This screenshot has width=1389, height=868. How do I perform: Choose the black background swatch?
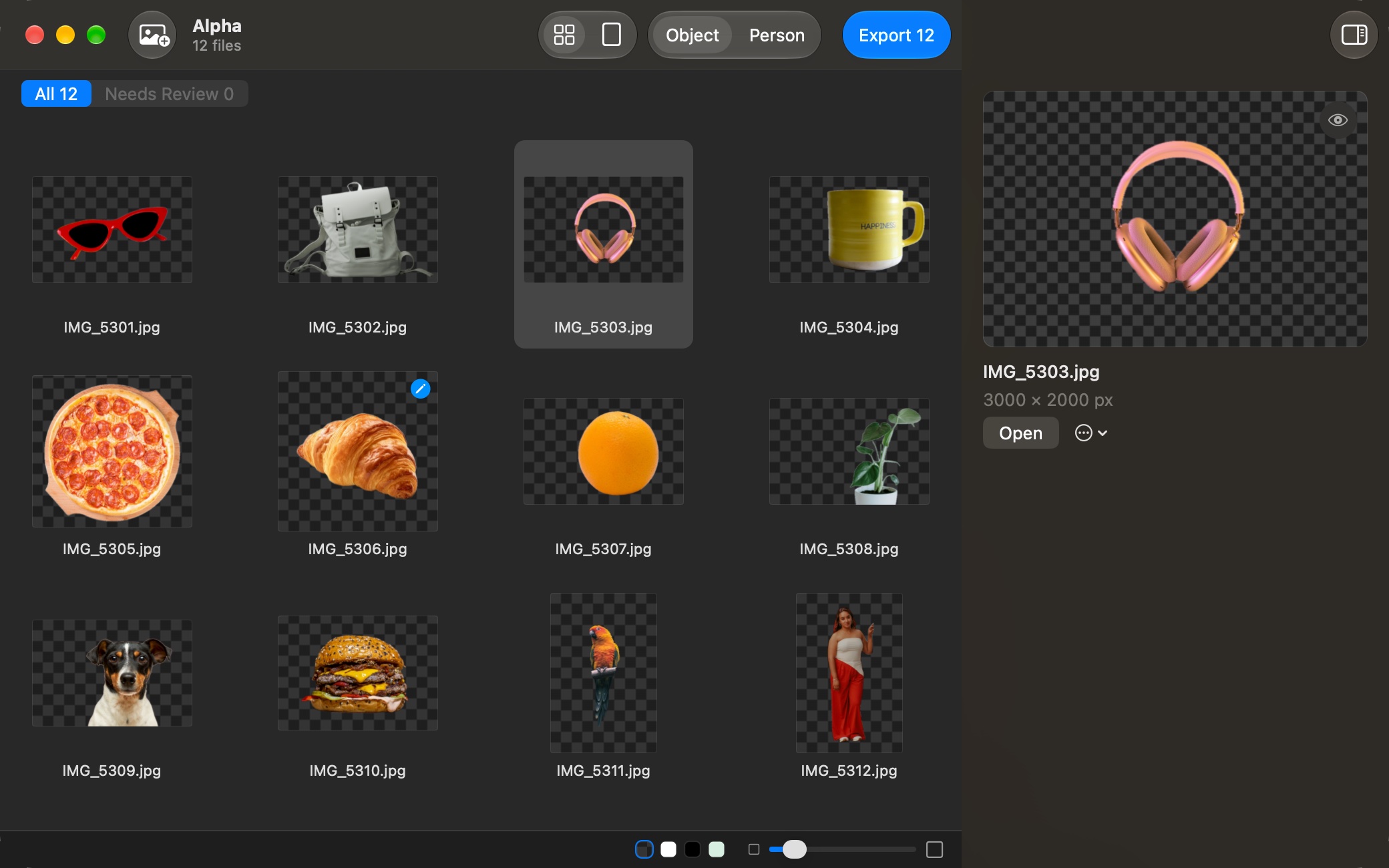point(692,849)
